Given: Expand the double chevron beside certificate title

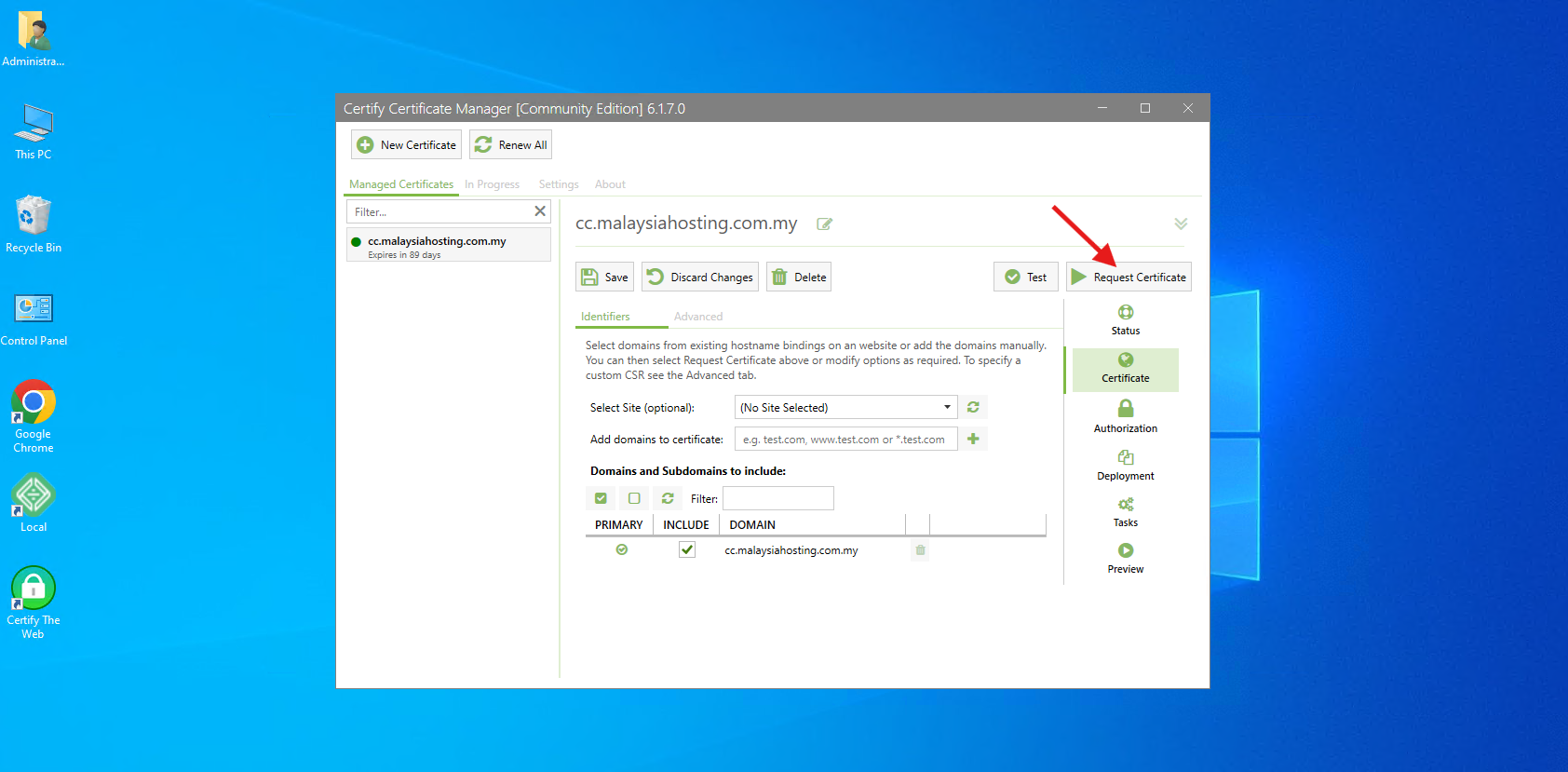Looking at the screenshot, I should [1181, 223].
